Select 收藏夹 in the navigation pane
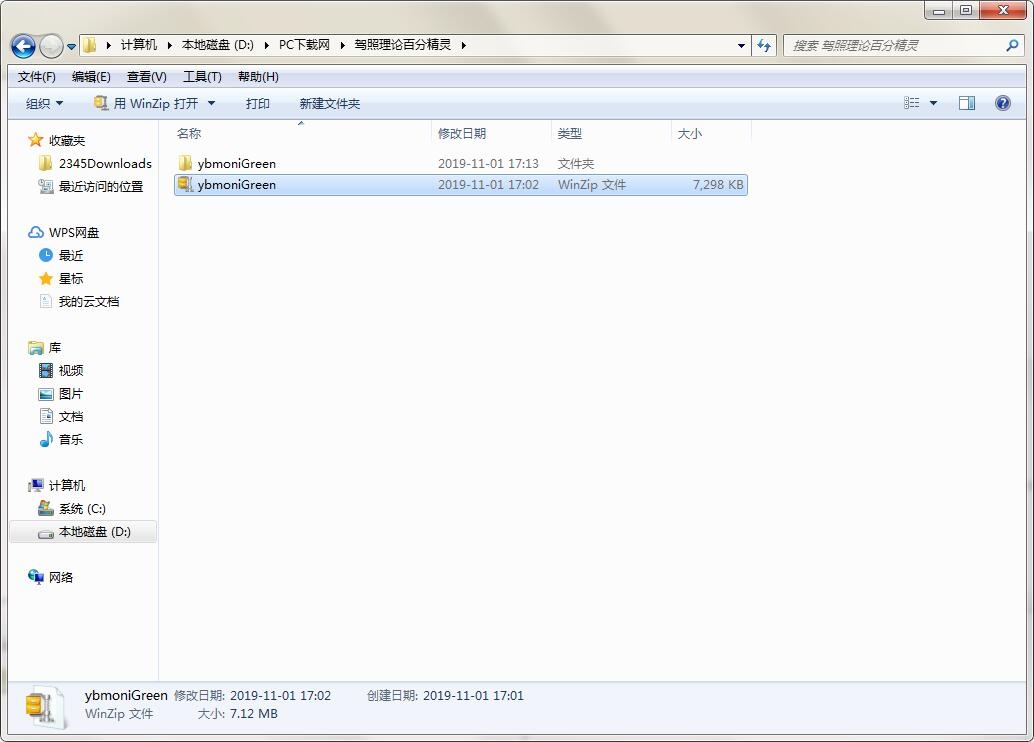 (x=57, y=140)
